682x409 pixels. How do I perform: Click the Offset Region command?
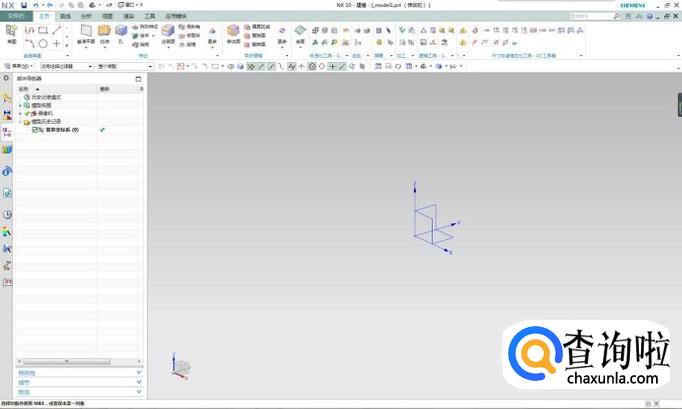pos(257,27)
